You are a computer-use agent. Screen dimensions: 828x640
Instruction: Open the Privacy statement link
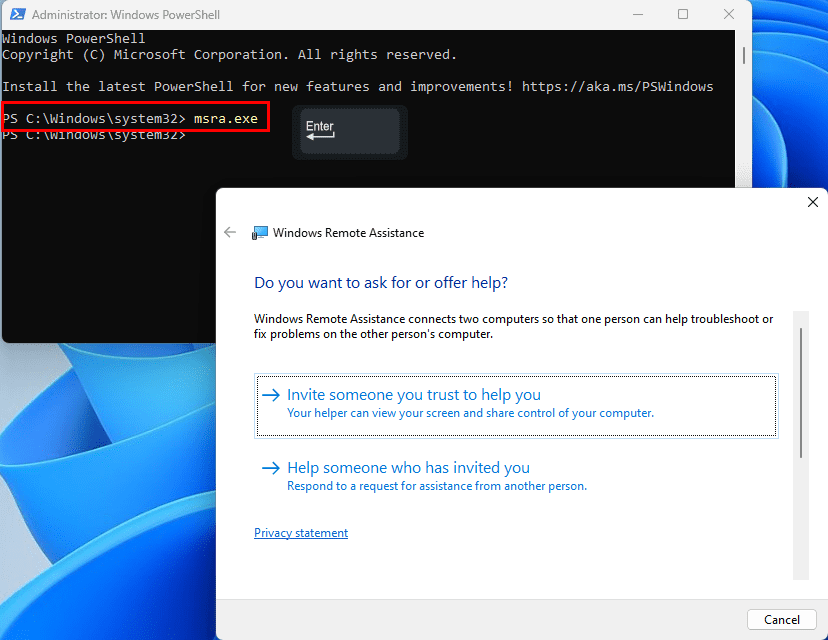coord(301,533)
